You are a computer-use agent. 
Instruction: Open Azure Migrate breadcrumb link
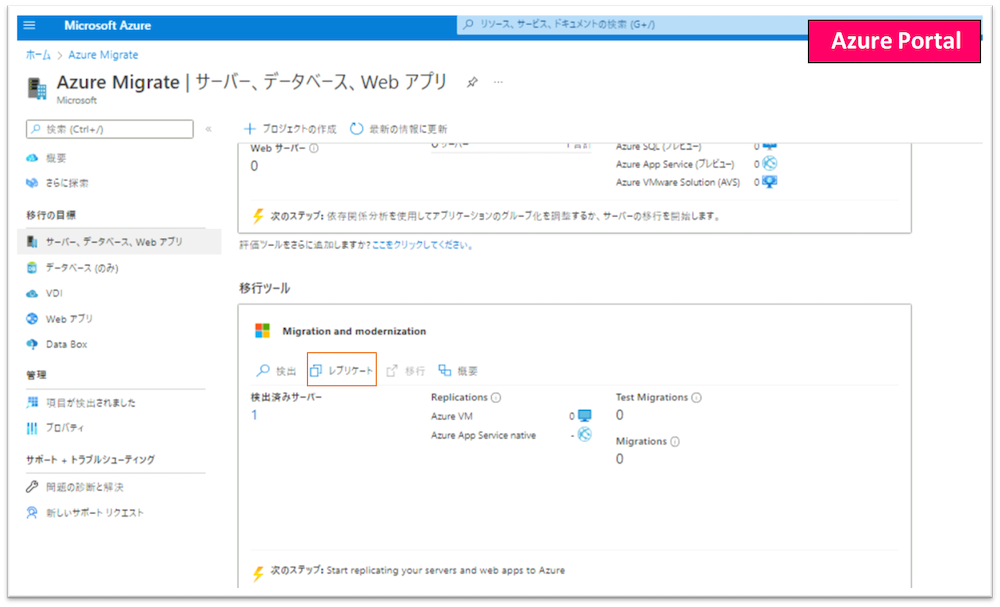coord(103,55)
